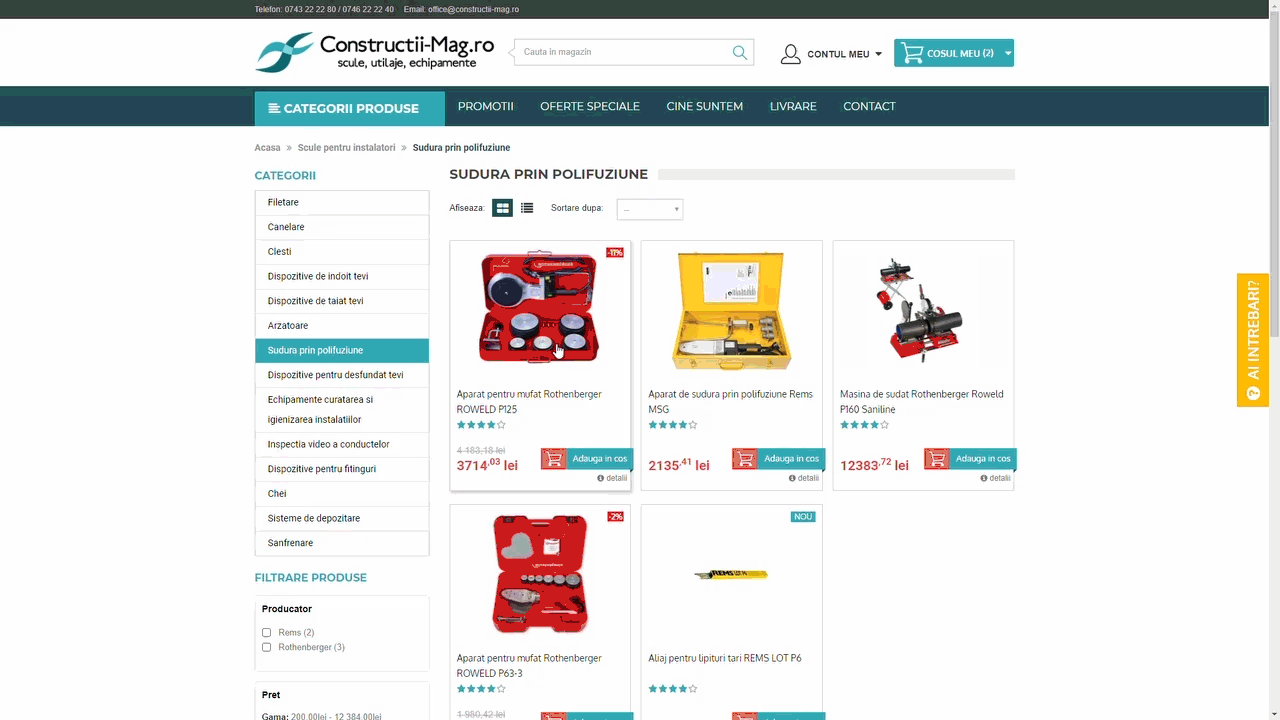Open Dispozitive pentru fitinguri category
This screenshot has width=1280, height=720.
pyautogui.click(x=342, y=469)
